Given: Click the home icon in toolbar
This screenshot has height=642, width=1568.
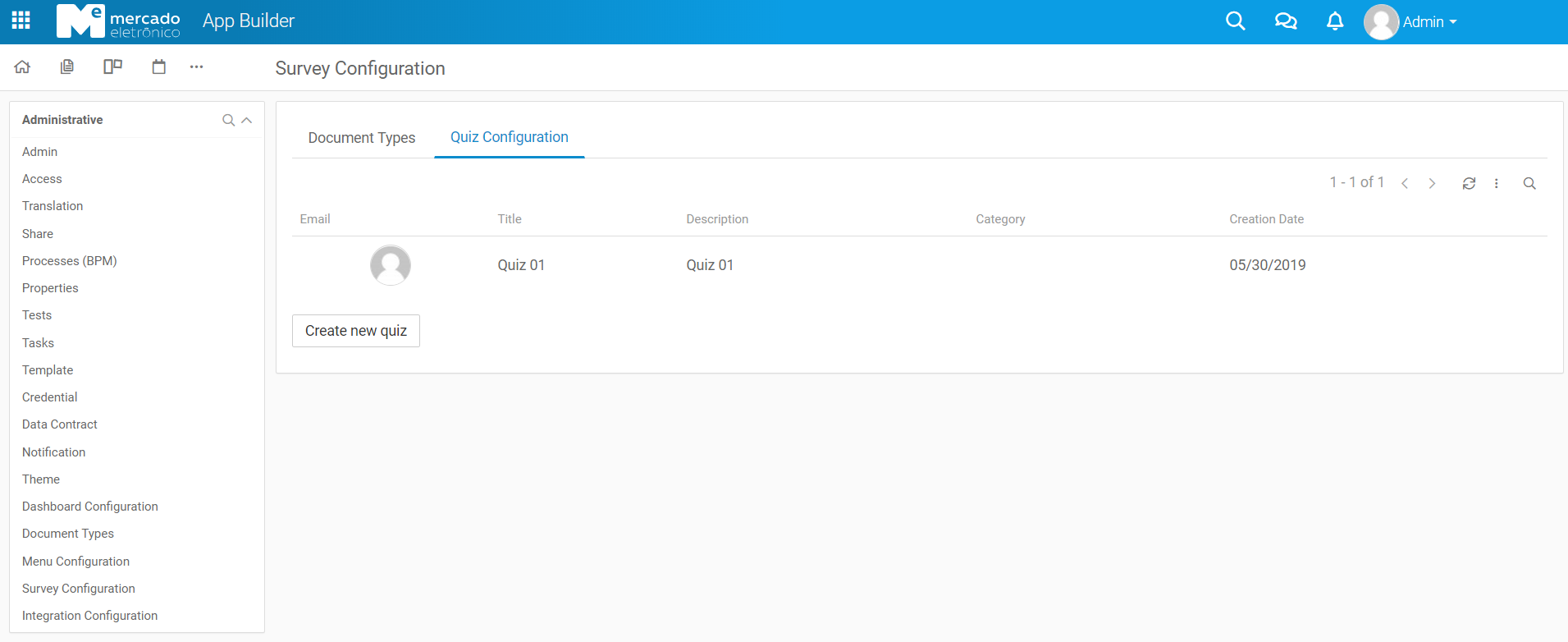Looking at the screenshot, I should (22, 67).
